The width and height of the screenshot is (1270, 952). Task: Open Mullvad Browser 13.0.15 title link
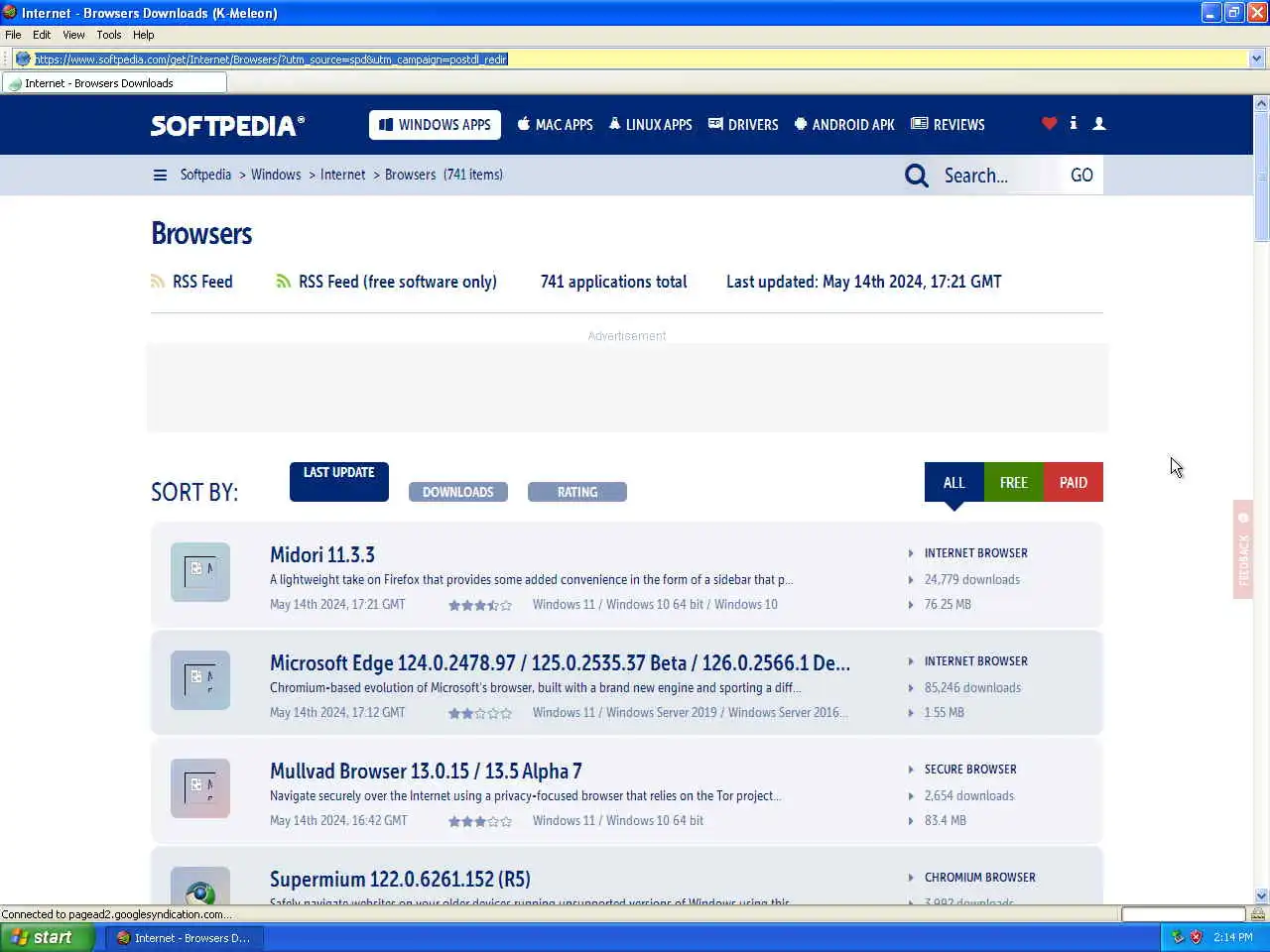(426, 771)
